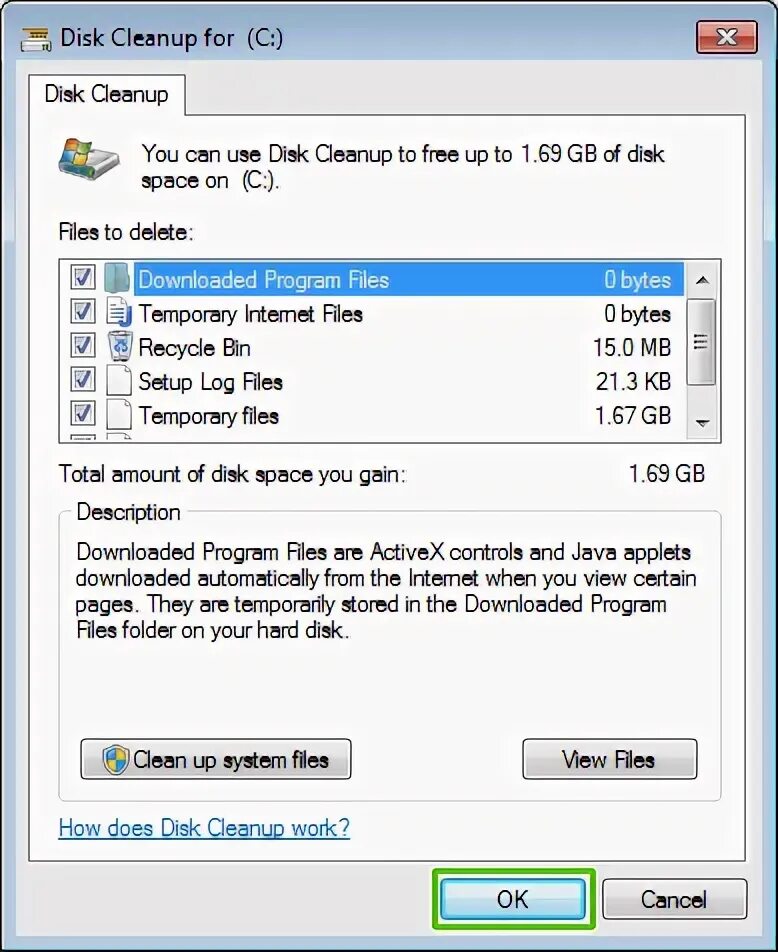Screen dimensions: 778x952
Task: Click the View Files button
Action: 609,759
